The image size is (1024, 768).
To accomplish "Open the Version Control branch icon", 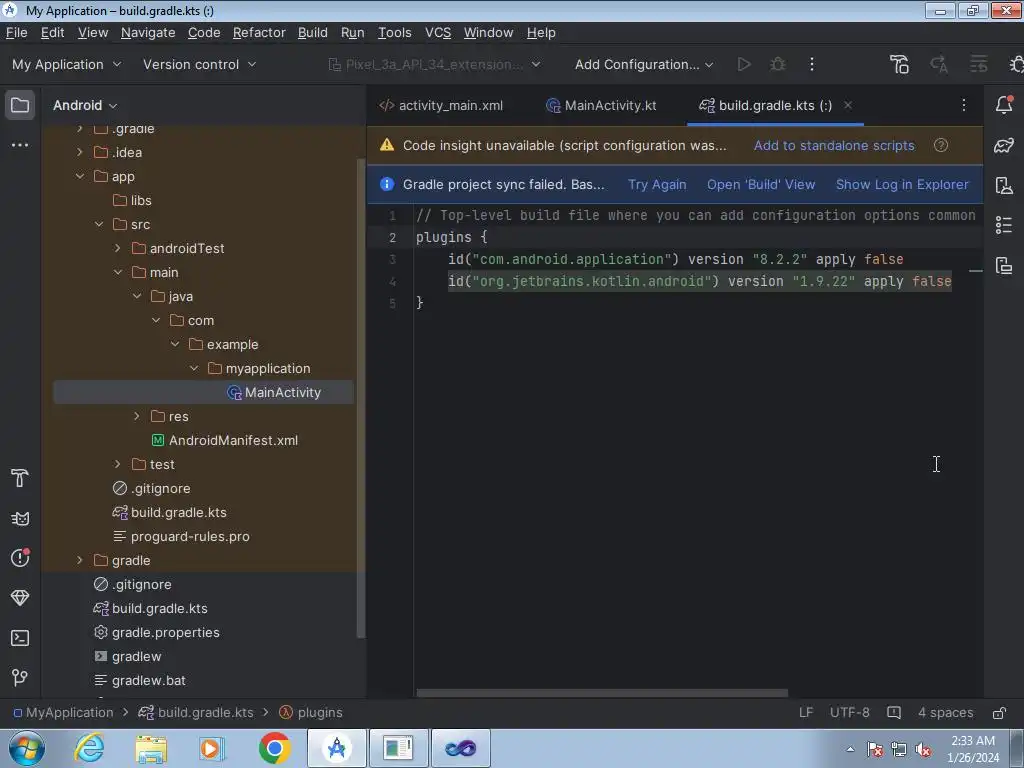I will pos(20,678).
